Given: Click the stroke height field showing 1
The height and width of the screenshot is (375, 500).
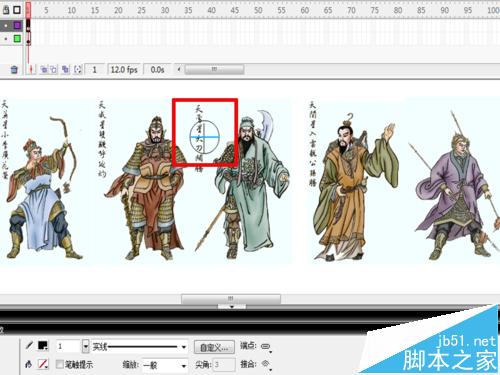Looking at the screenshot, I should [68, 346].
